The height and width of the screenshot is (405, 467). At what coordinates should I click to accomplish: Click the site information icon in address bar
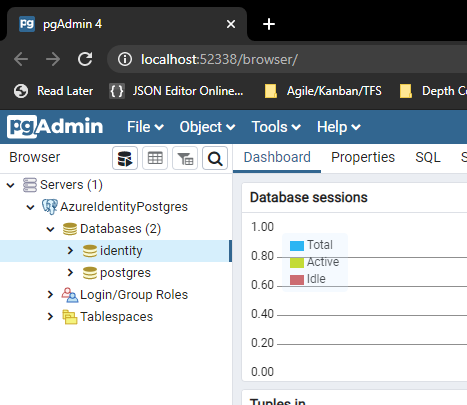click(x=125, y=59)
